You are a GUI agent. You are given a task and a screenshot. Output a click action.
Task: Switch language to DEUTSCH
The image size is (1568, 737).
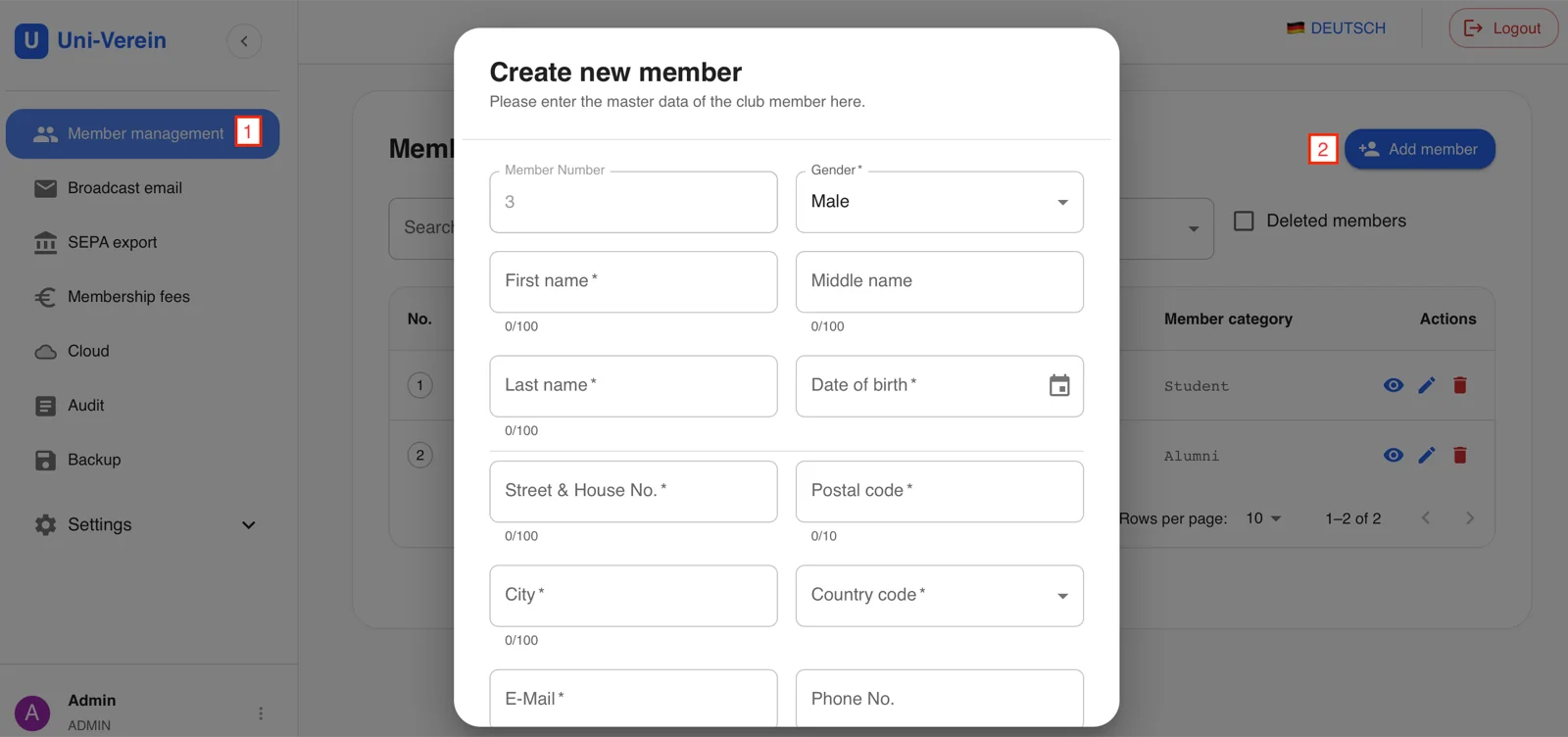[x=1336, y=28]
